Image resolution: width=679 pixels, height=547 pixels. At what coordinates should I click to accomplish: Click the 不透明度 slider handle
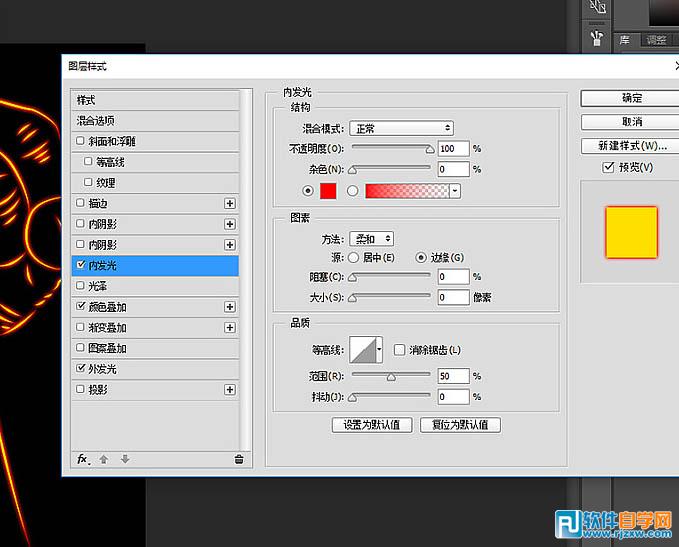[430, 150]
